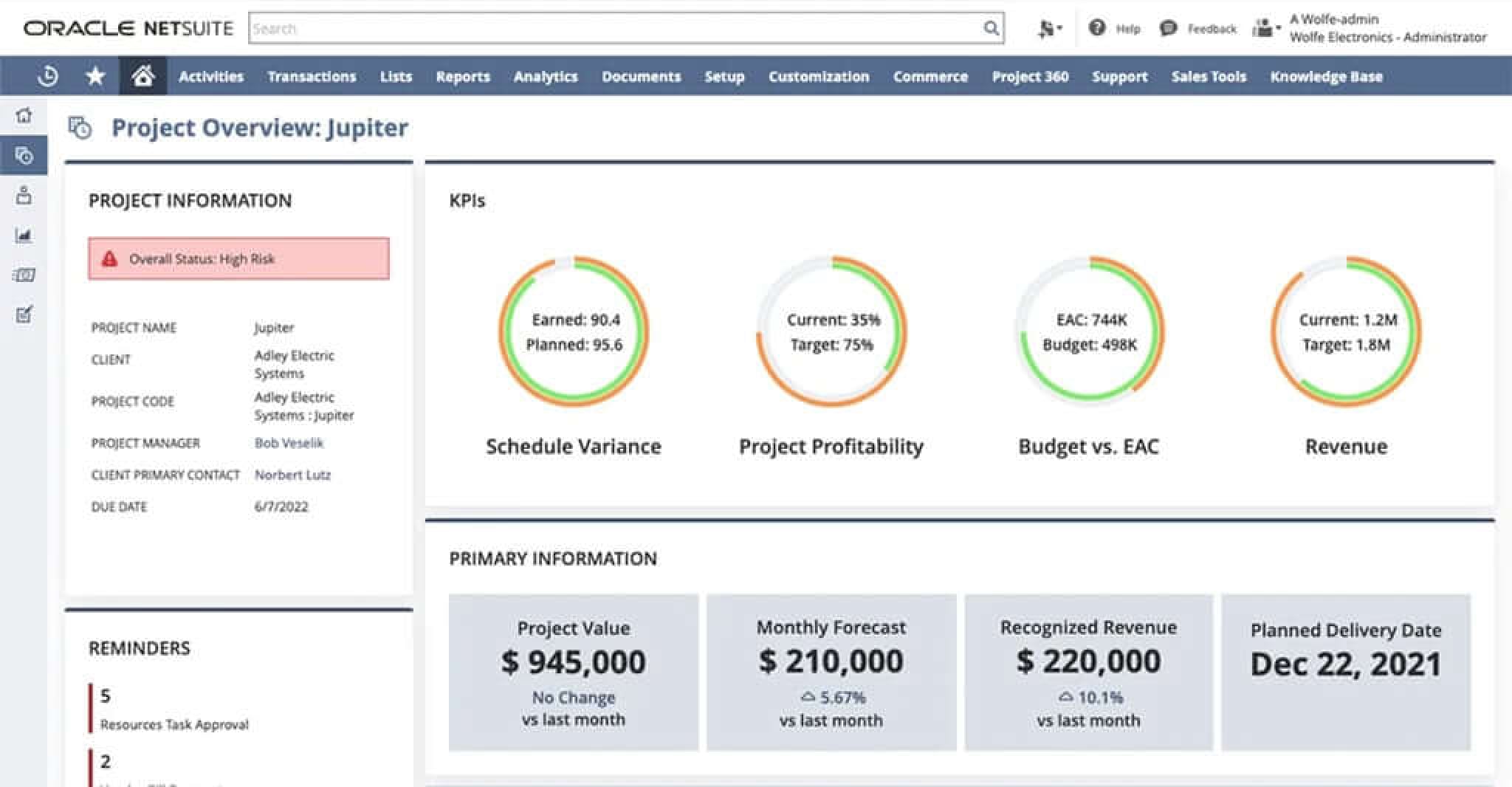Open the shortcuts star icon
The width and height of the screenshot is (1512, 787).
click(95, 76)
